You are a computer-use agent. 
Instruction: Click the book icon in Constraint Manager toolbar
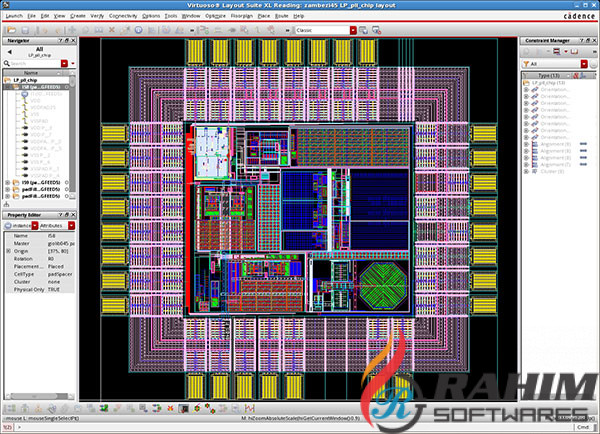click(574, 52)
